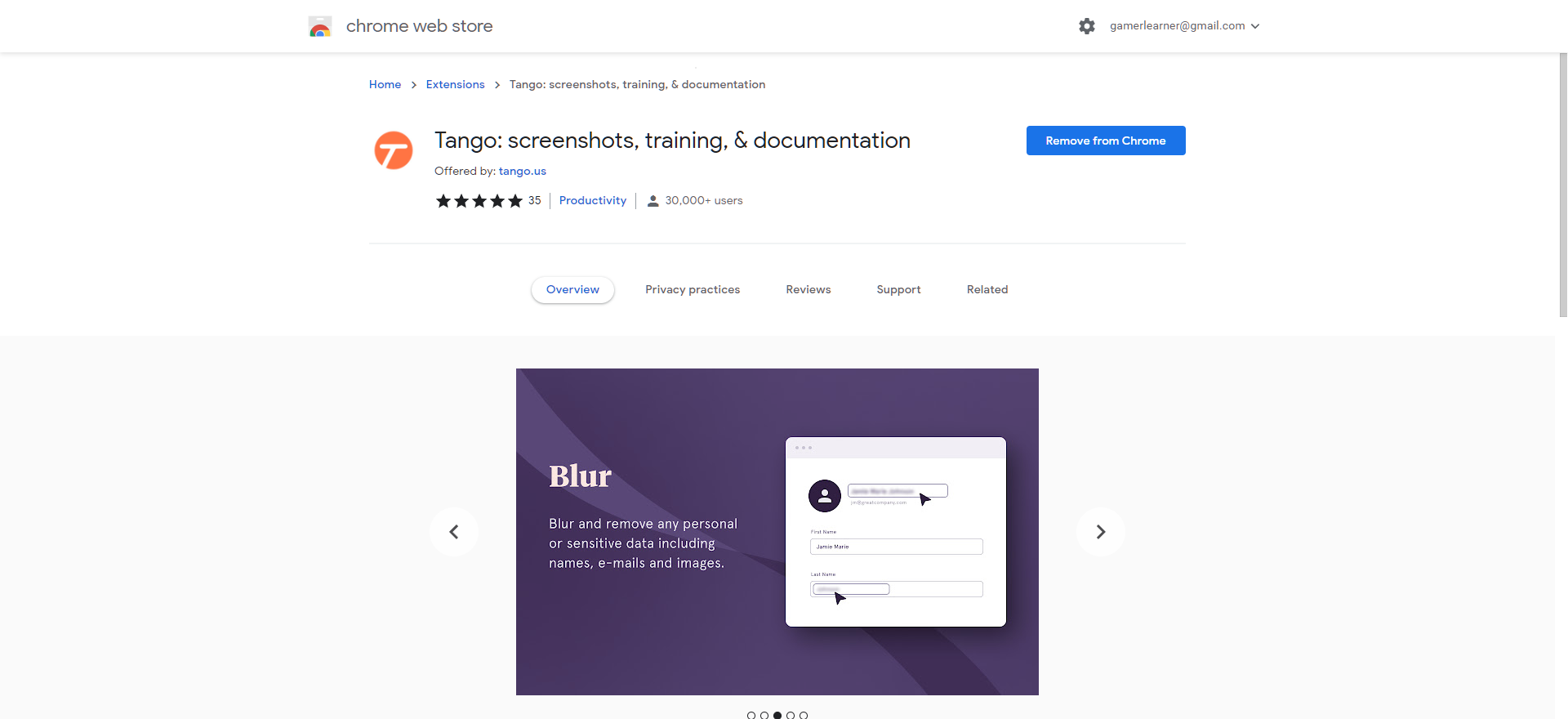The width and height of the screenshot is (1568, 719).
Task: Click the 35 ratings count
Action: pos(535,201)
